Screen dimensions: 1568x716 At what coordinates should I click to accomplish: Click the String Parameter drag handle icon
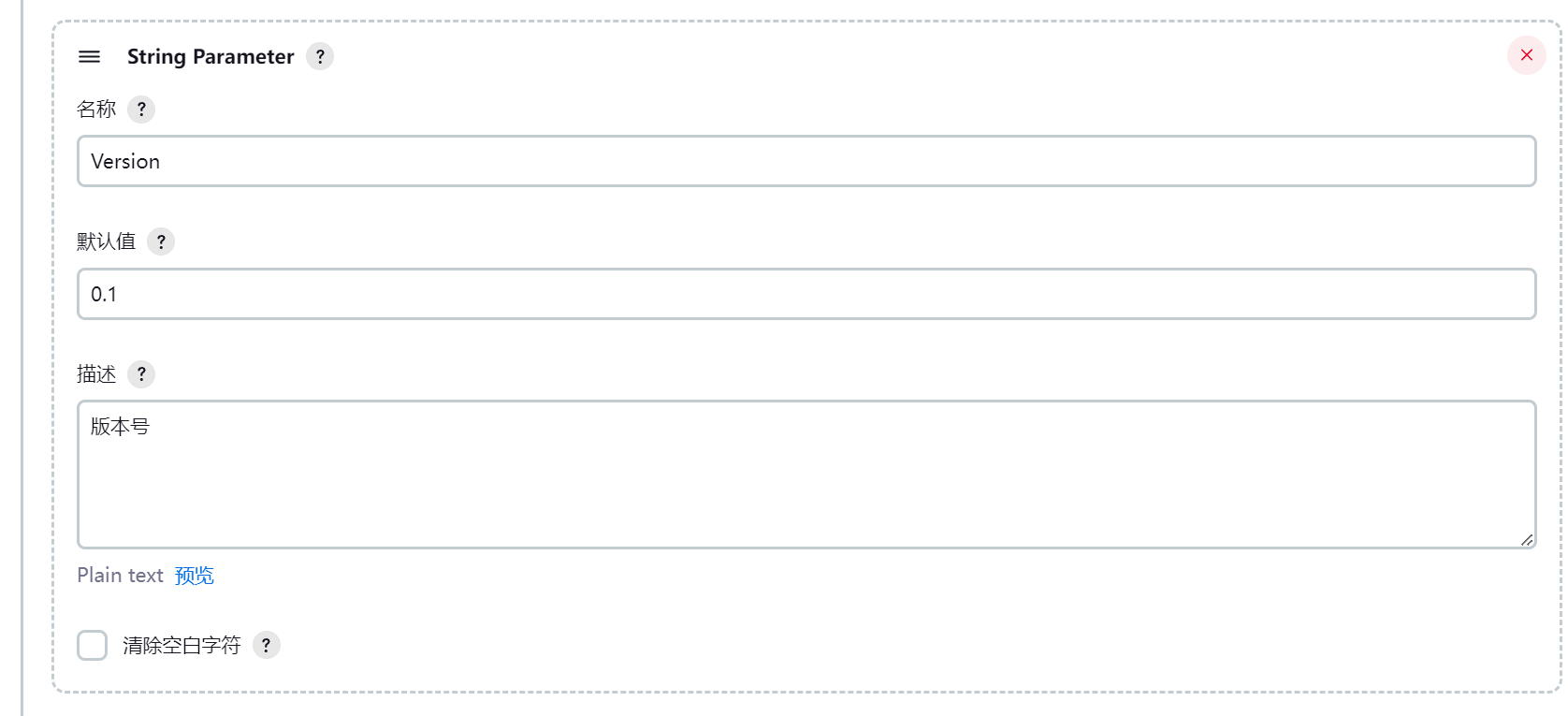point(89,56)
